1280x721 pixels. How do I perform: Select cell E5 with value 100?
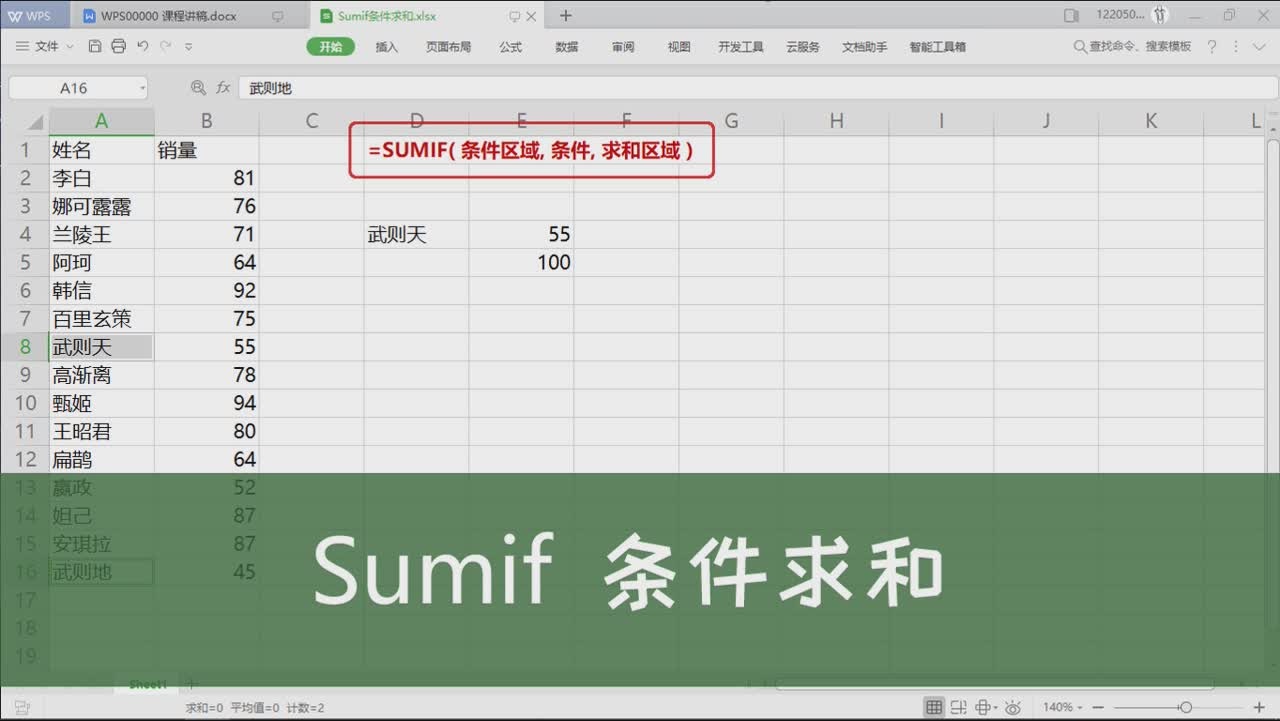click(x=521, y=262)
